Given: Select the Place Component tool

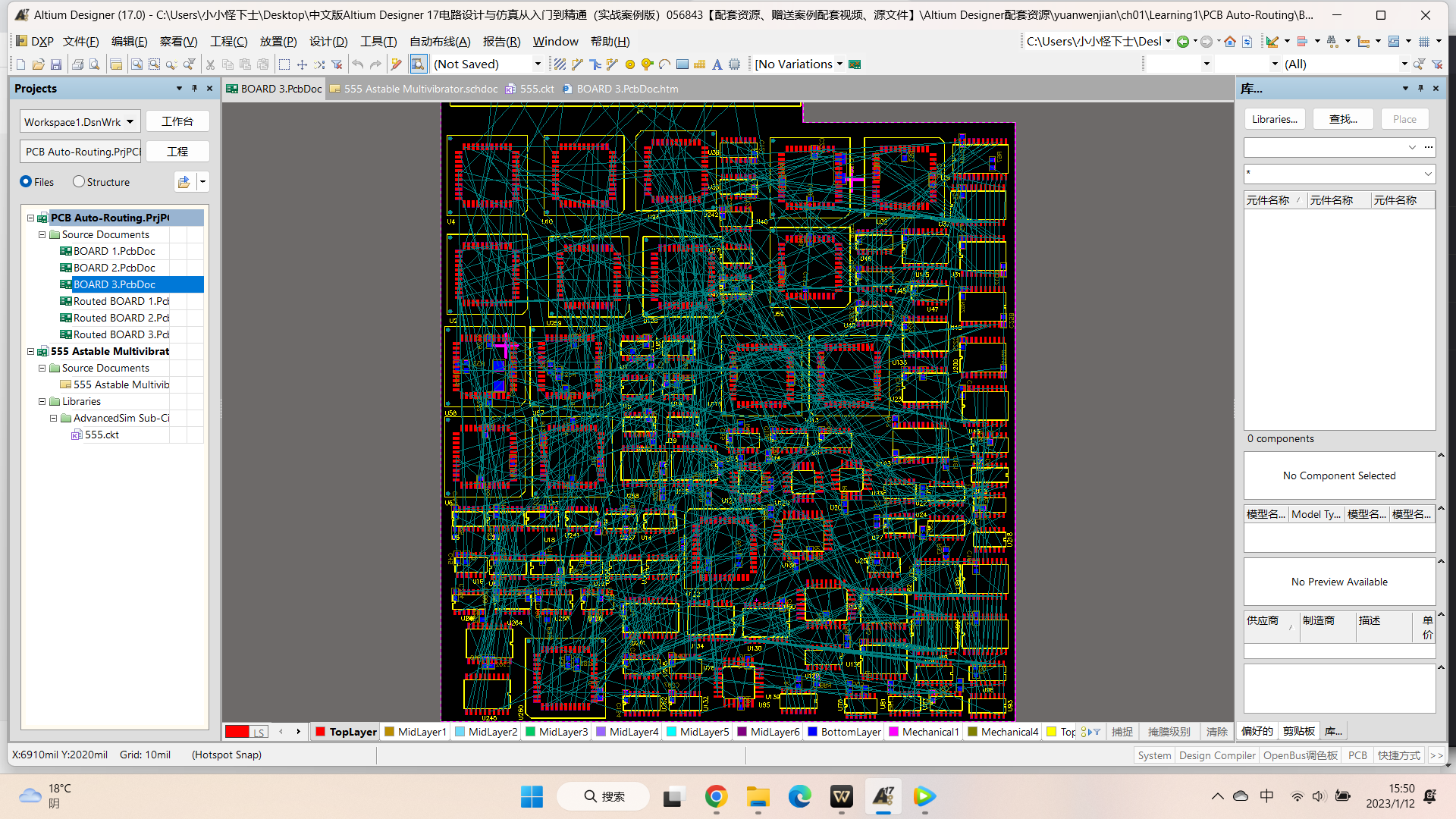Looking at the screenshot, I should [734, 64].
